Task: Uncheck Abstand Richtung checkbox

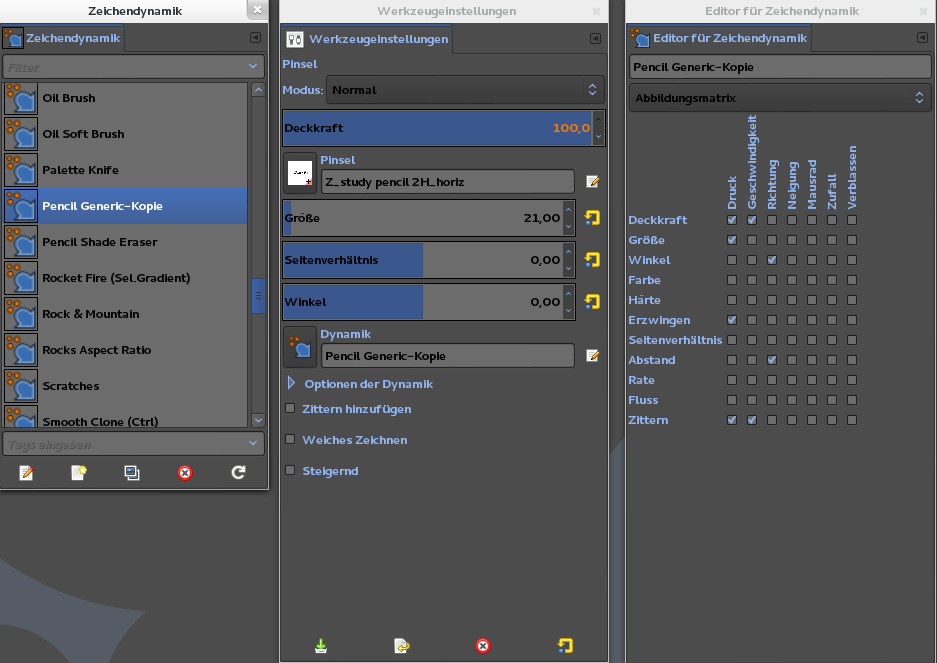Action: 772,360
